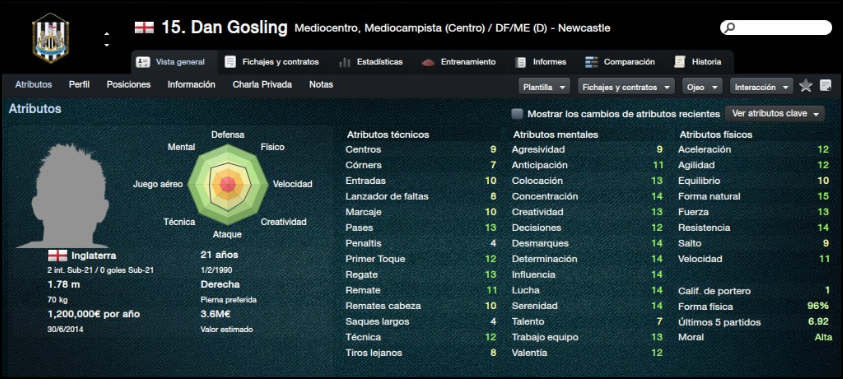Expand the Plantilla dropdown
The width and height of the screenshot is (843, 379).
point(544,87)
